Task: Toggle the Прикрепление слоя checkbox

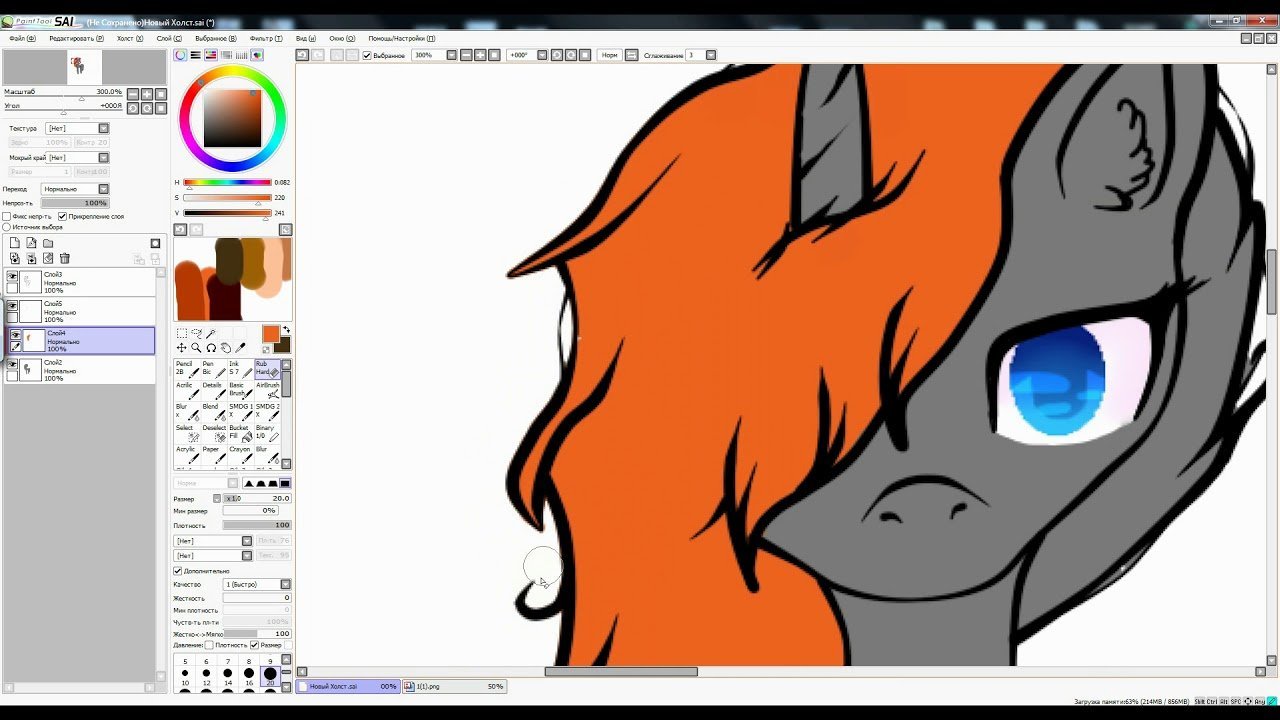Action: (62, 216)
